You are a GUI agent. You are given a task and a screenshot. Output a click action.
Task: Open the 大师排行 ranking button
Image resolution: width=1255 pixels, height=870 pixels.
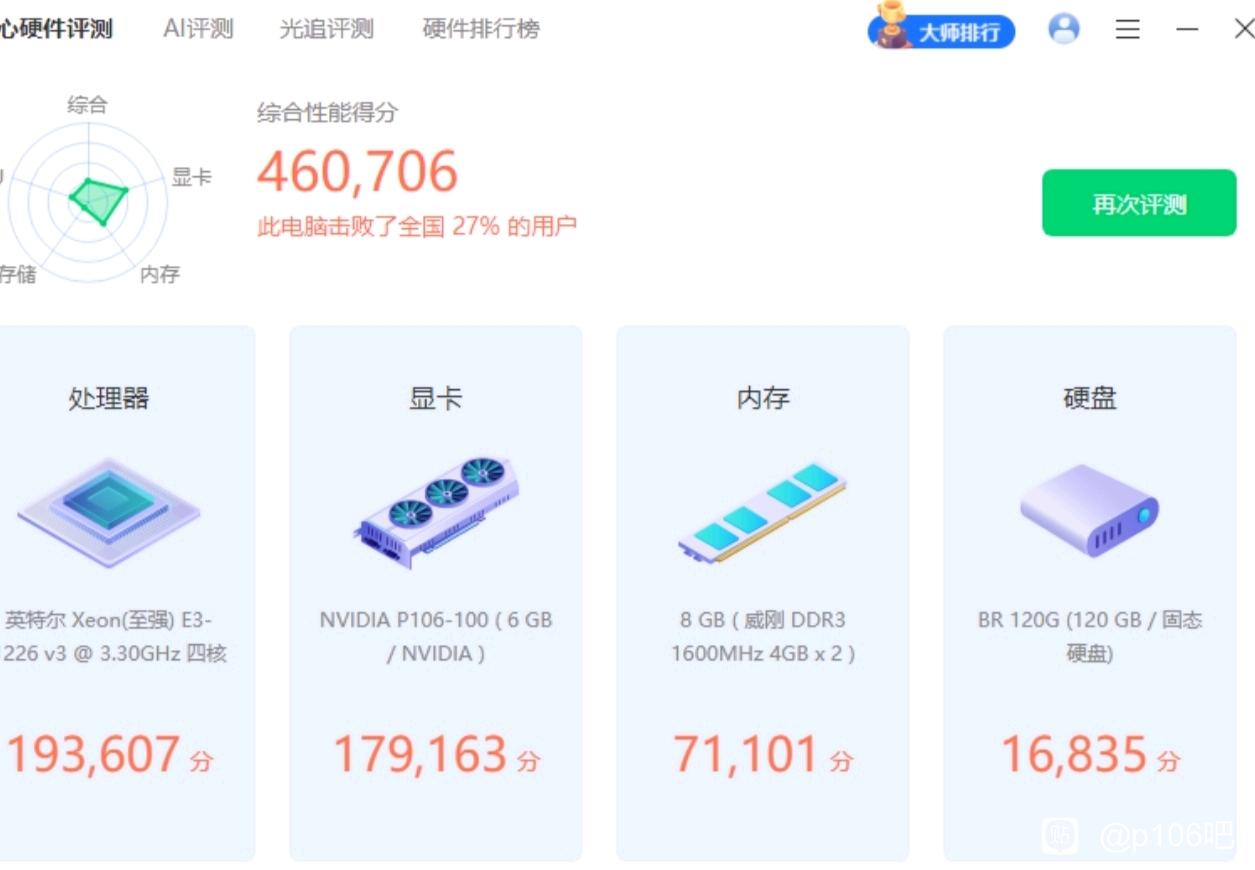[942, 31]
